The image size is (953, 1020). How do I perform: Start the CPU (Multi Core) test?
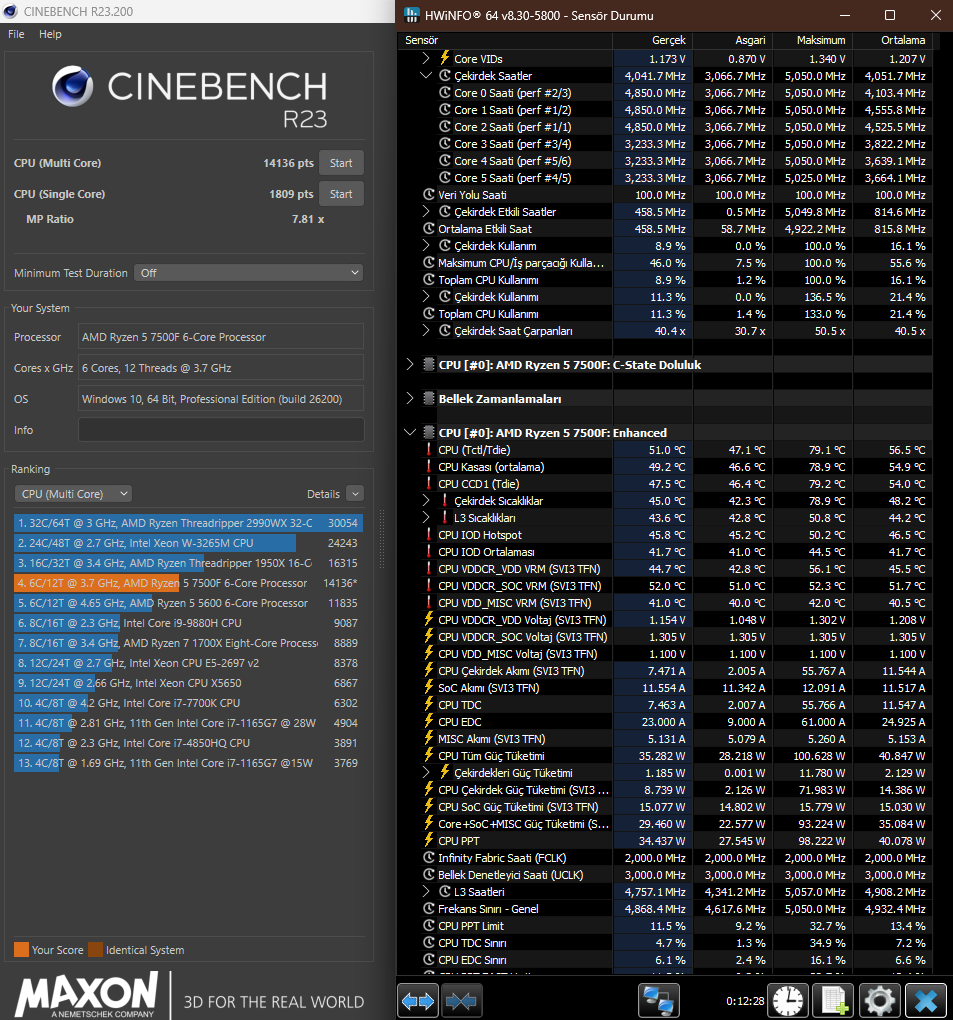[341, 163]
